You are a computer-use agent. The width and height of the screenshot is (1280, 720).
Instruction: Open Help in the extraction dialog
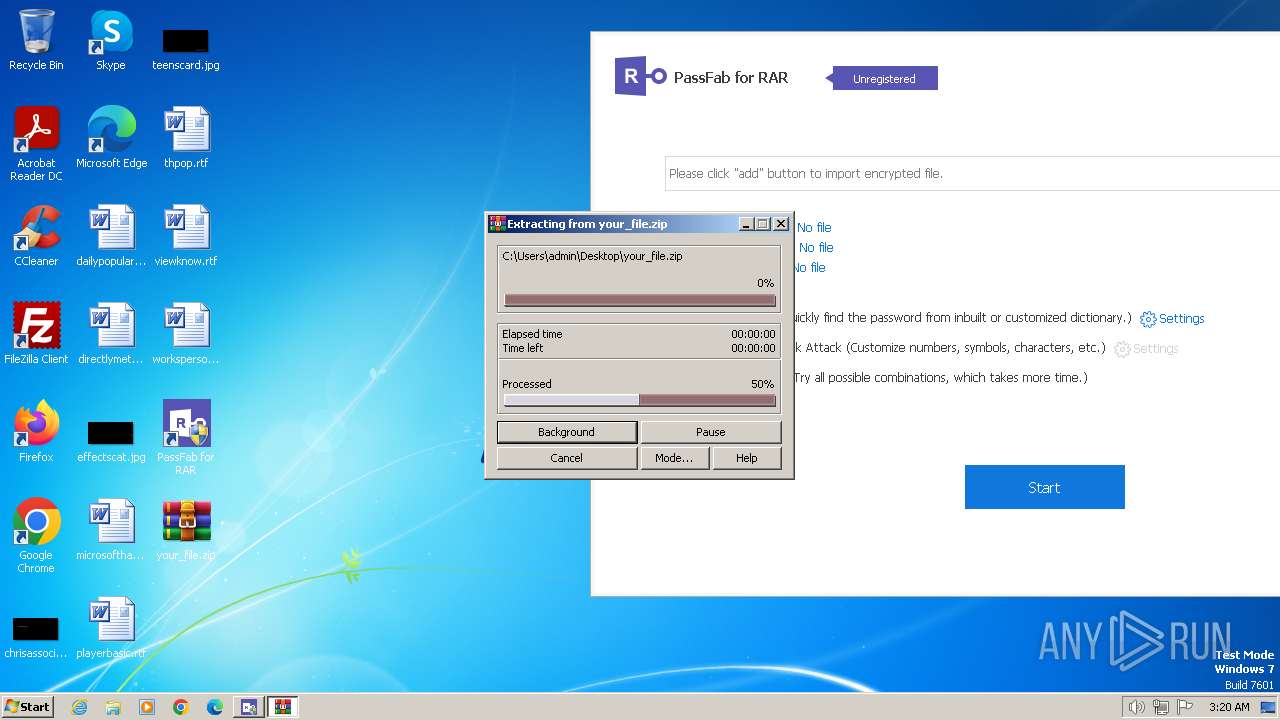click(746, 458)
